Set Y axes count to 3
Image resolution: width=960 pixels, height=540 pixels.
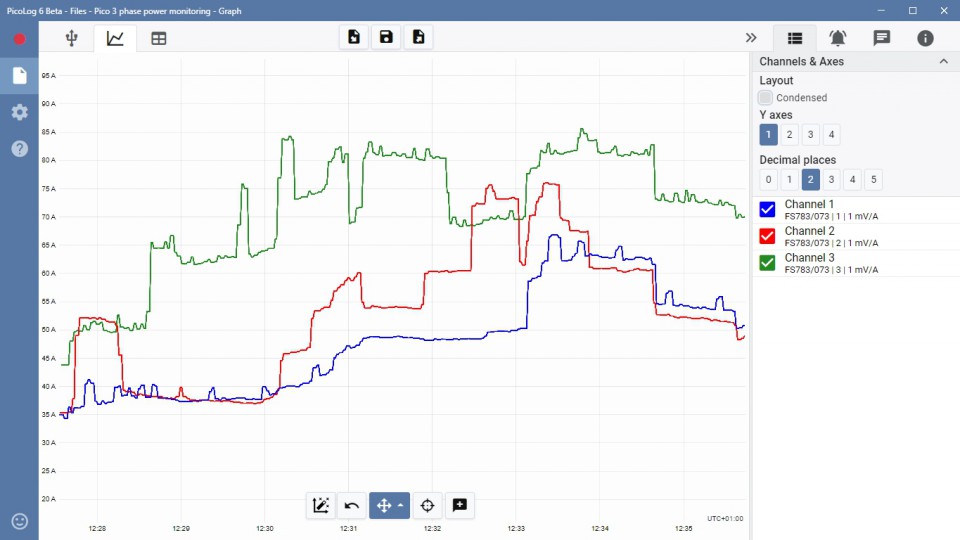(811, 134)
